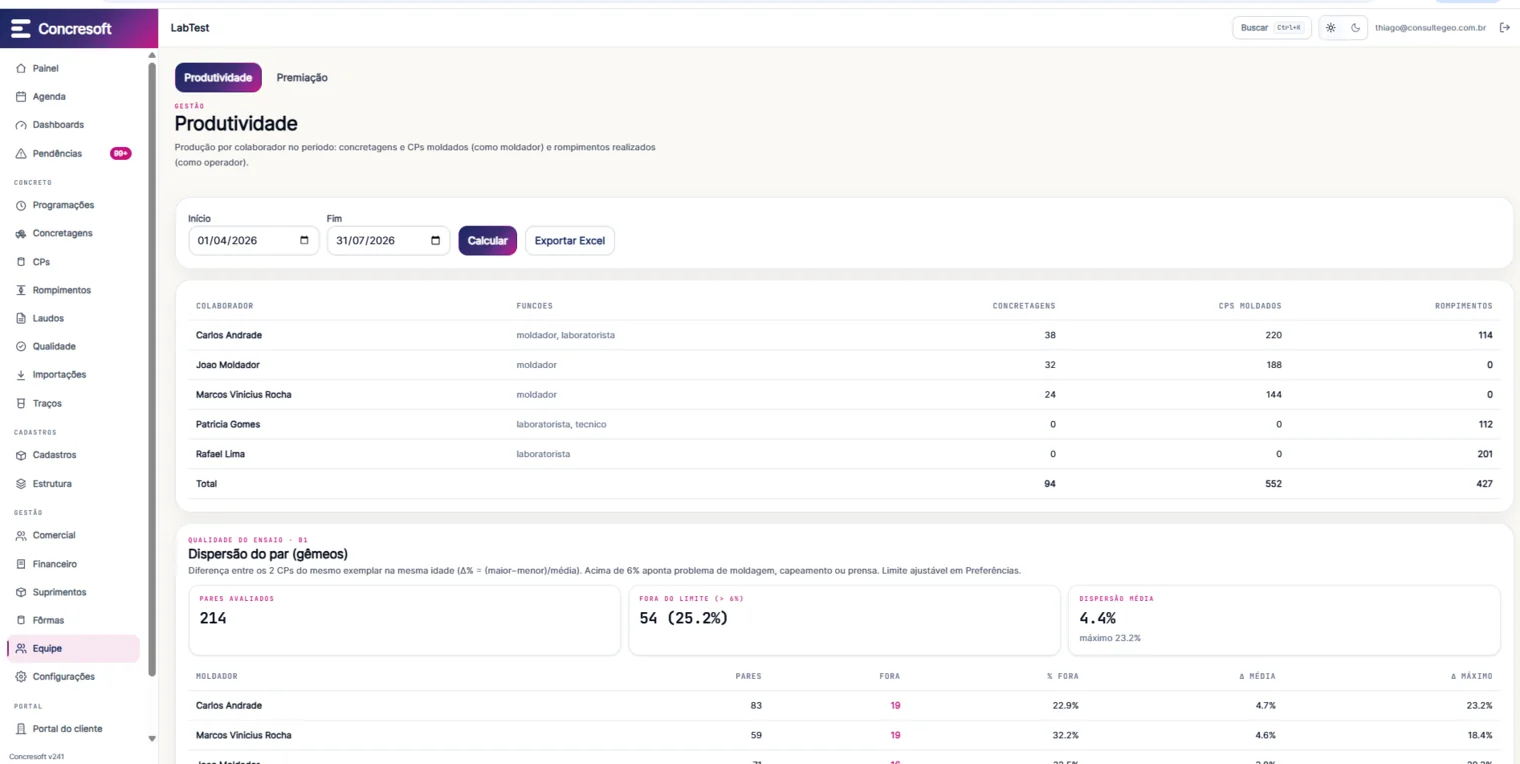The height and width of the screenshot is (764, 1520).
Task: Click the FUNCOES column header
Action: pos(535,306)
